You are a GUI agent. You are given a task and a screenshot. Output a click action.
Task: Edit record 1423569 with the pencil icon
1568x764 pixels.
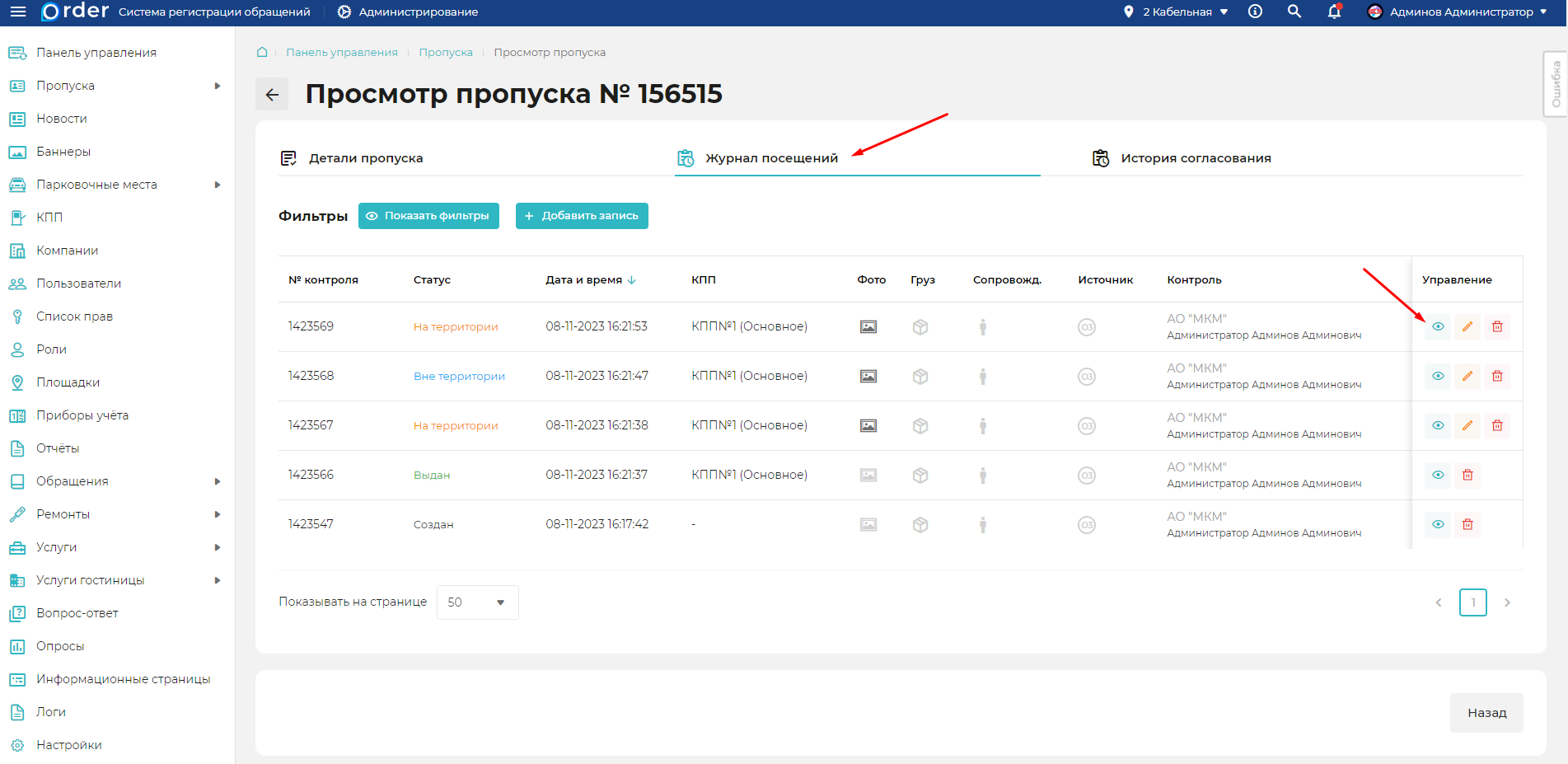pyautogui.click(x=1467, y=327)
